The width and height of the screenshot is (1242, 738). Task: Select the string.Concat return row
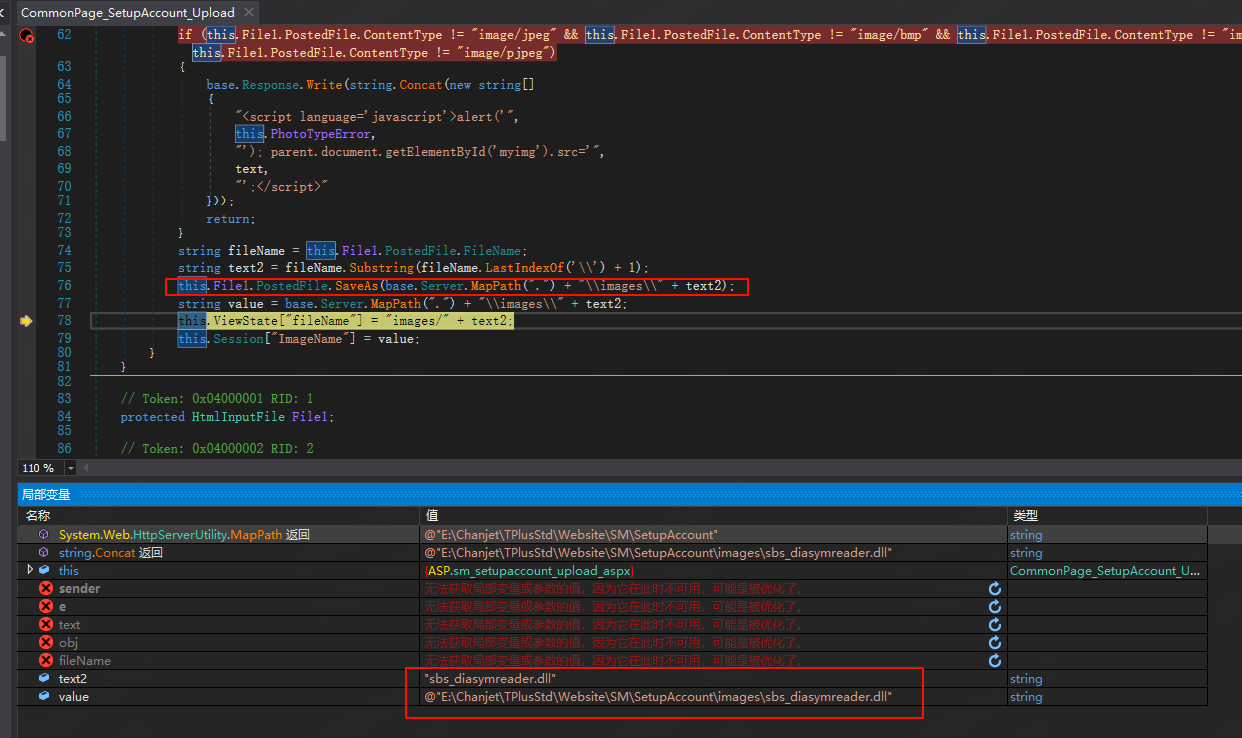point(110,553)
